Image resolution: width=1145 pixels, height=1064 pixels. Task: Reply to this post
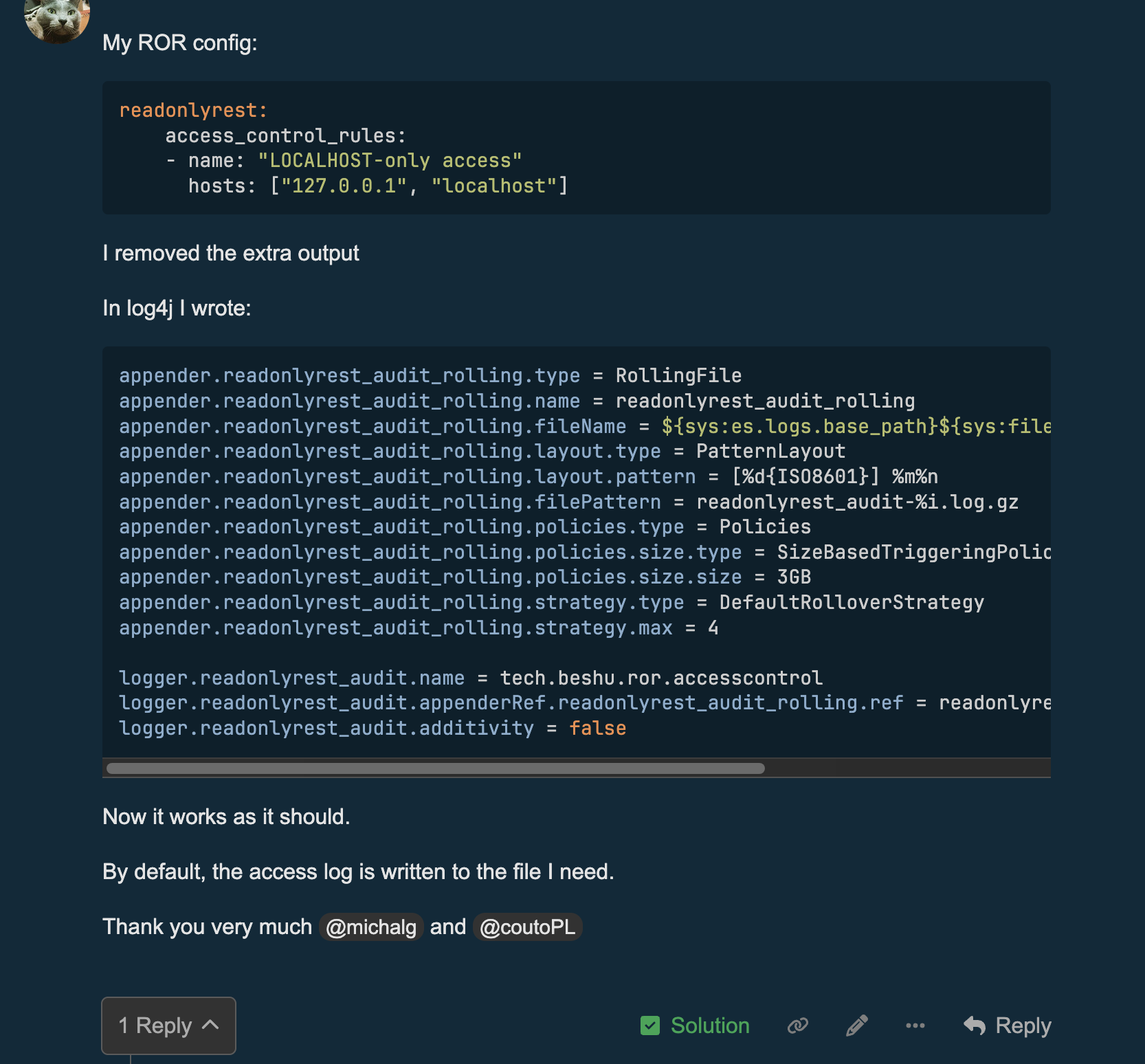pyautogui.click(x=1008, y=1026)
